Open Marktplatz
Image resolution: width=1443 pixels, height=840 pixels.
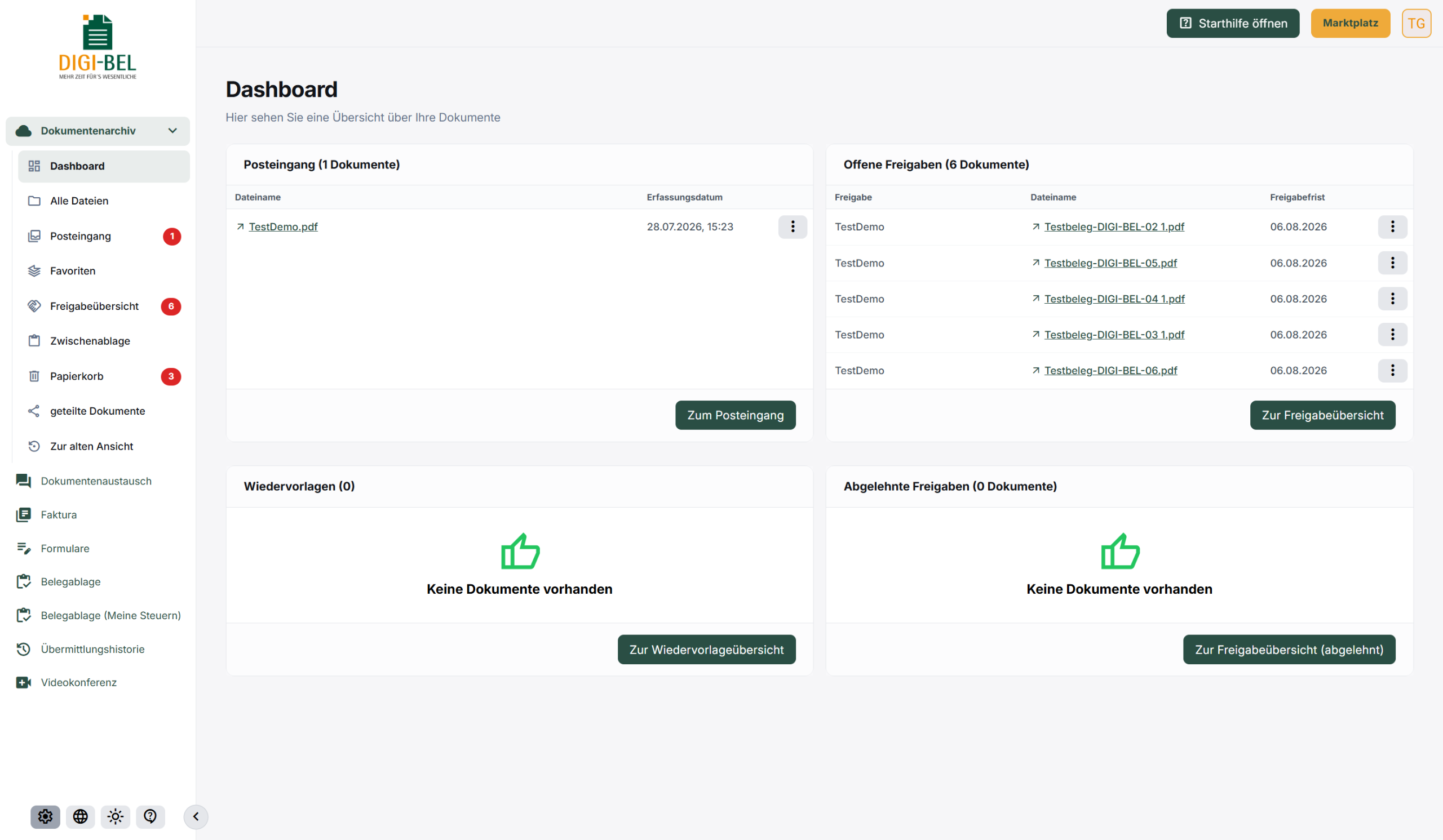click(1350, 24)
